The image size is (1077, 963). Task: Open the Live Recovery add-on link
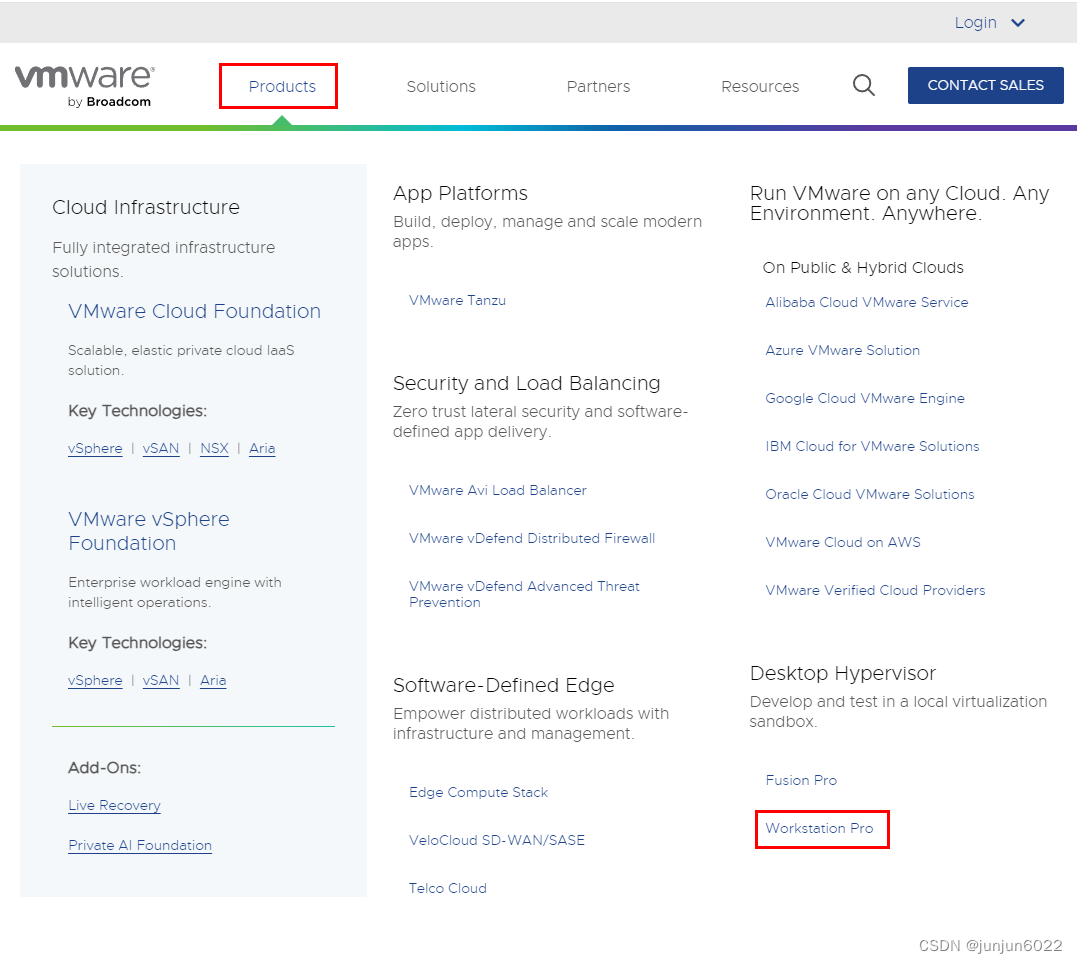coord(114,806)
